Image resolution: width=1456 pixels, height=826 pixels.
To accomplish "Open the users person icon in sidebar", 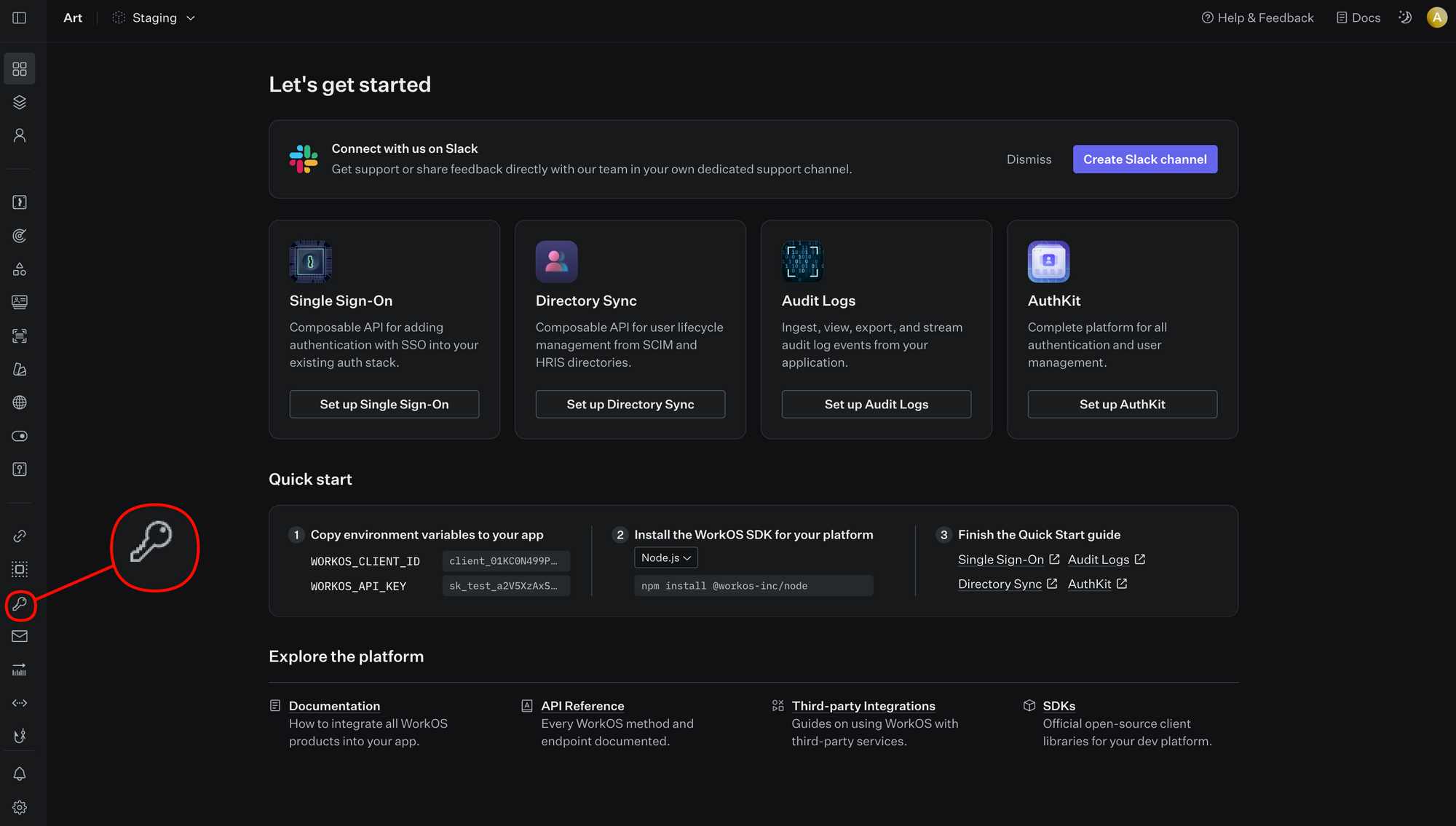I will pos(20,135).
